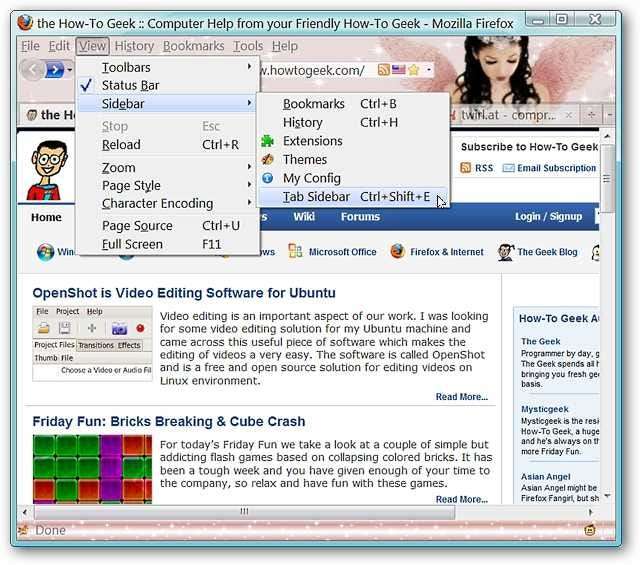Image resolution: width=640 pixels, height=565 pixels.
Task: Click the Home navigation tab
Action: (x=46, y=217)
